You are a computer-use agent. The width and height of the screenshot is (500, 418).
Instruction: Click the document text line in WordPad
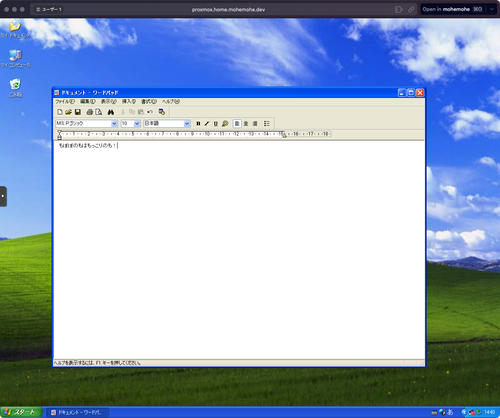pos(87,146)
